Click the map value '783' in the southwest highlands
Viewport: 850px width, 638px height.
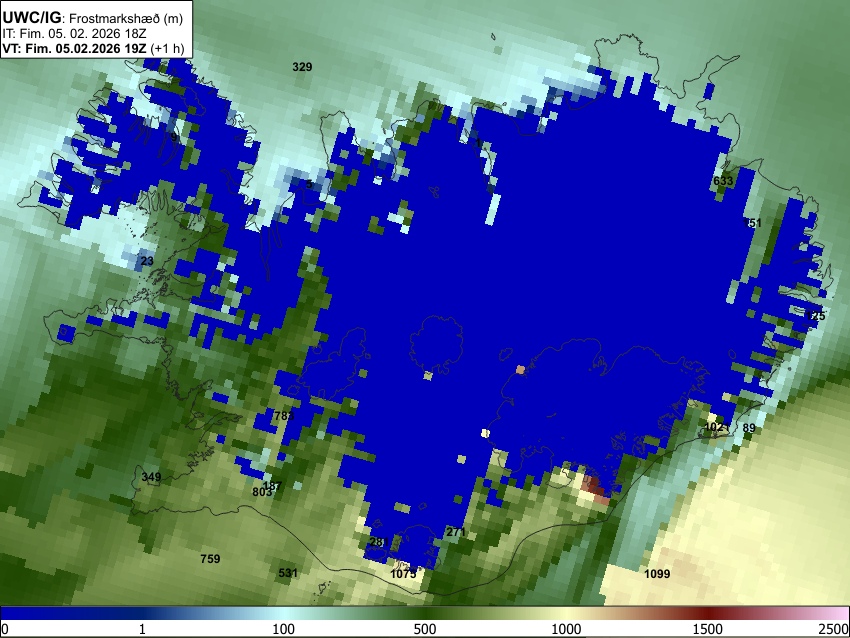point(284,416)
